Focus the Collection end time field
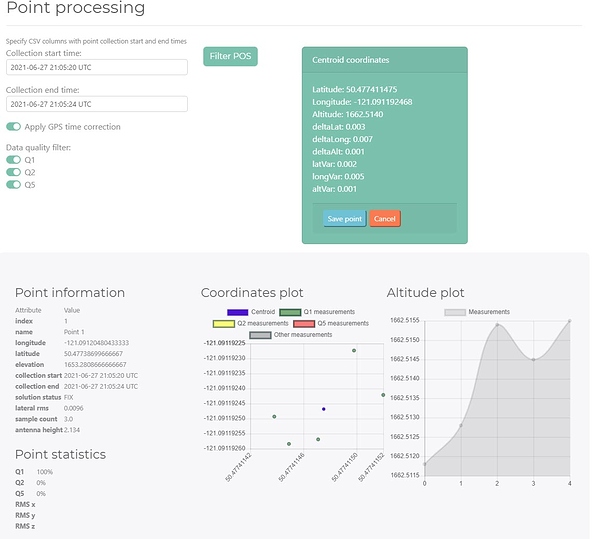 97,104
